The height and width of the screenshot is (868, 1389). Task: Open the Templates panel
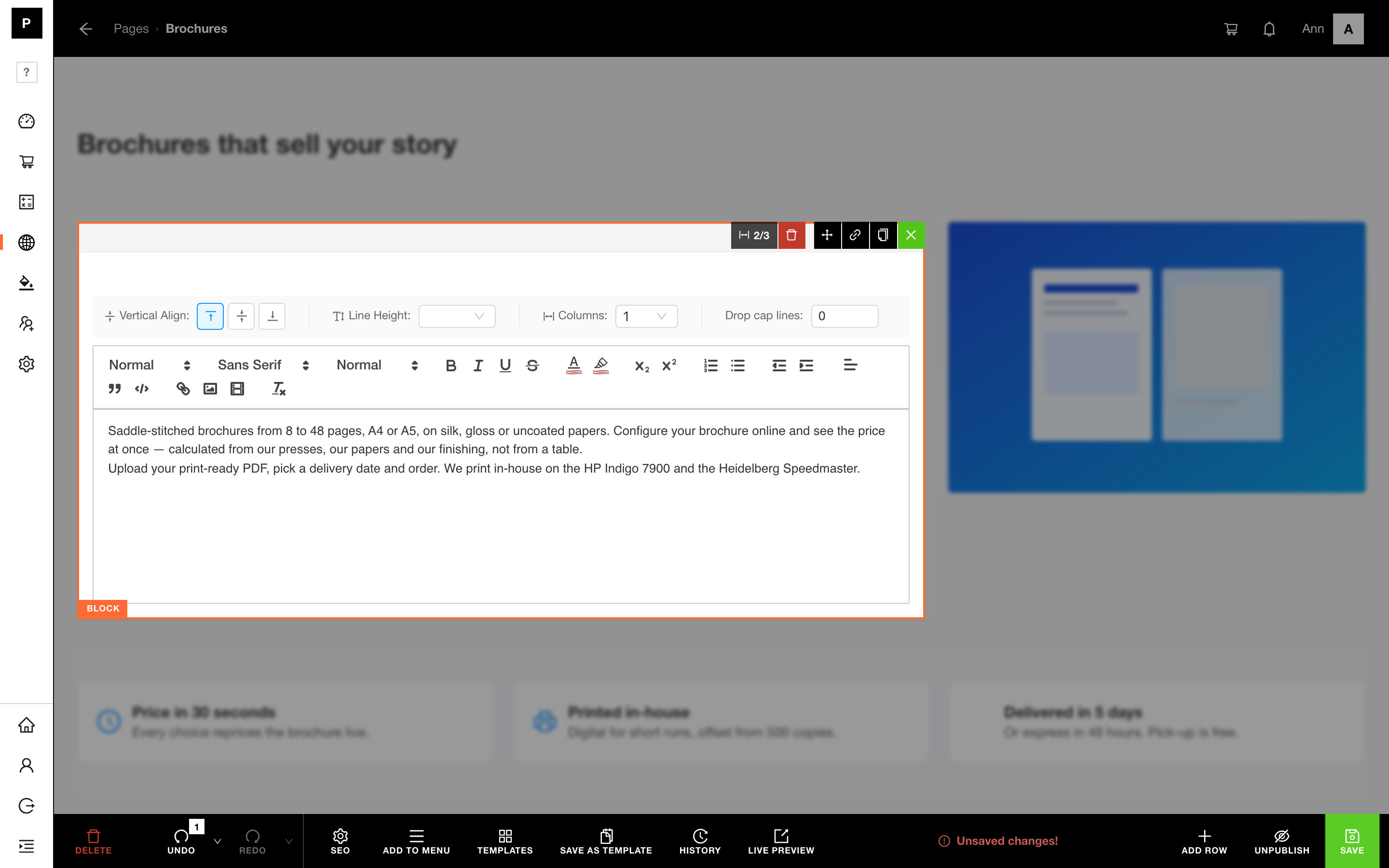(x=504, y=841)
